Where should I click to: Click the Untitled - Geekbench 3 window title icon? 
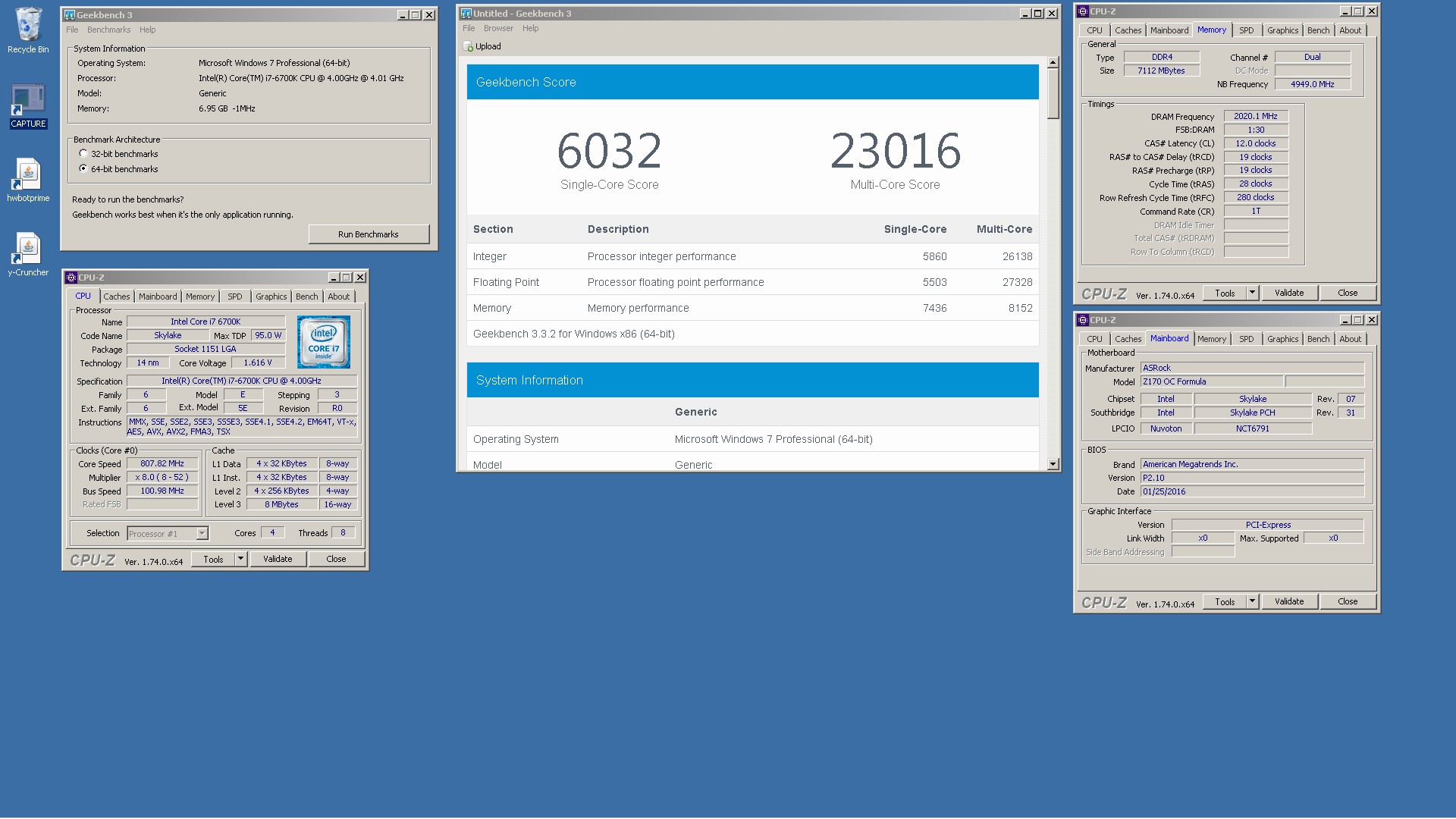tap(466, 13)
